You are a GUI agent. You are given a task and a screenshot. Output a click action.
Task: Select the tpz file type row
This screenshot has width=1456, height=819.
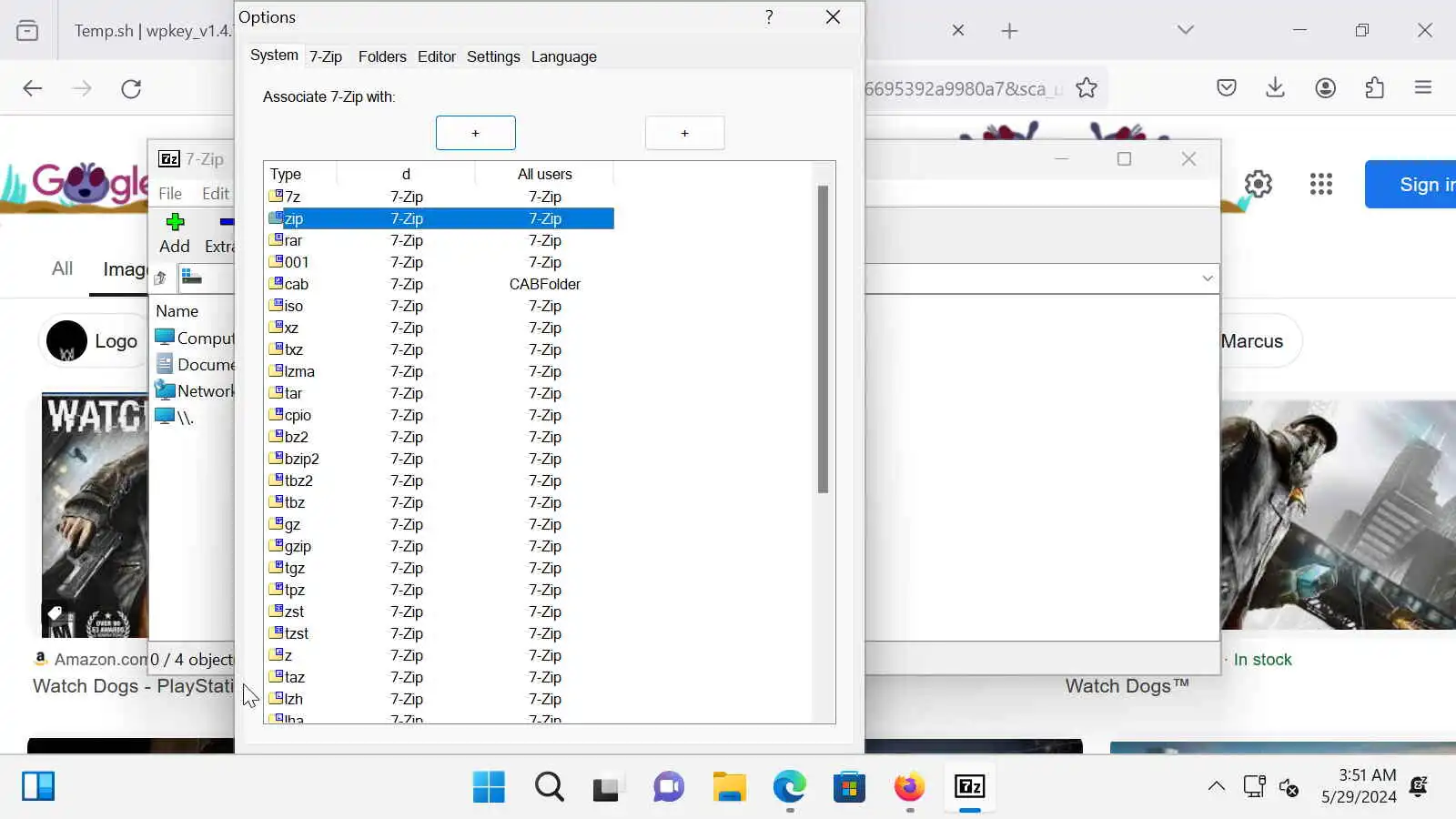(440, 590)
